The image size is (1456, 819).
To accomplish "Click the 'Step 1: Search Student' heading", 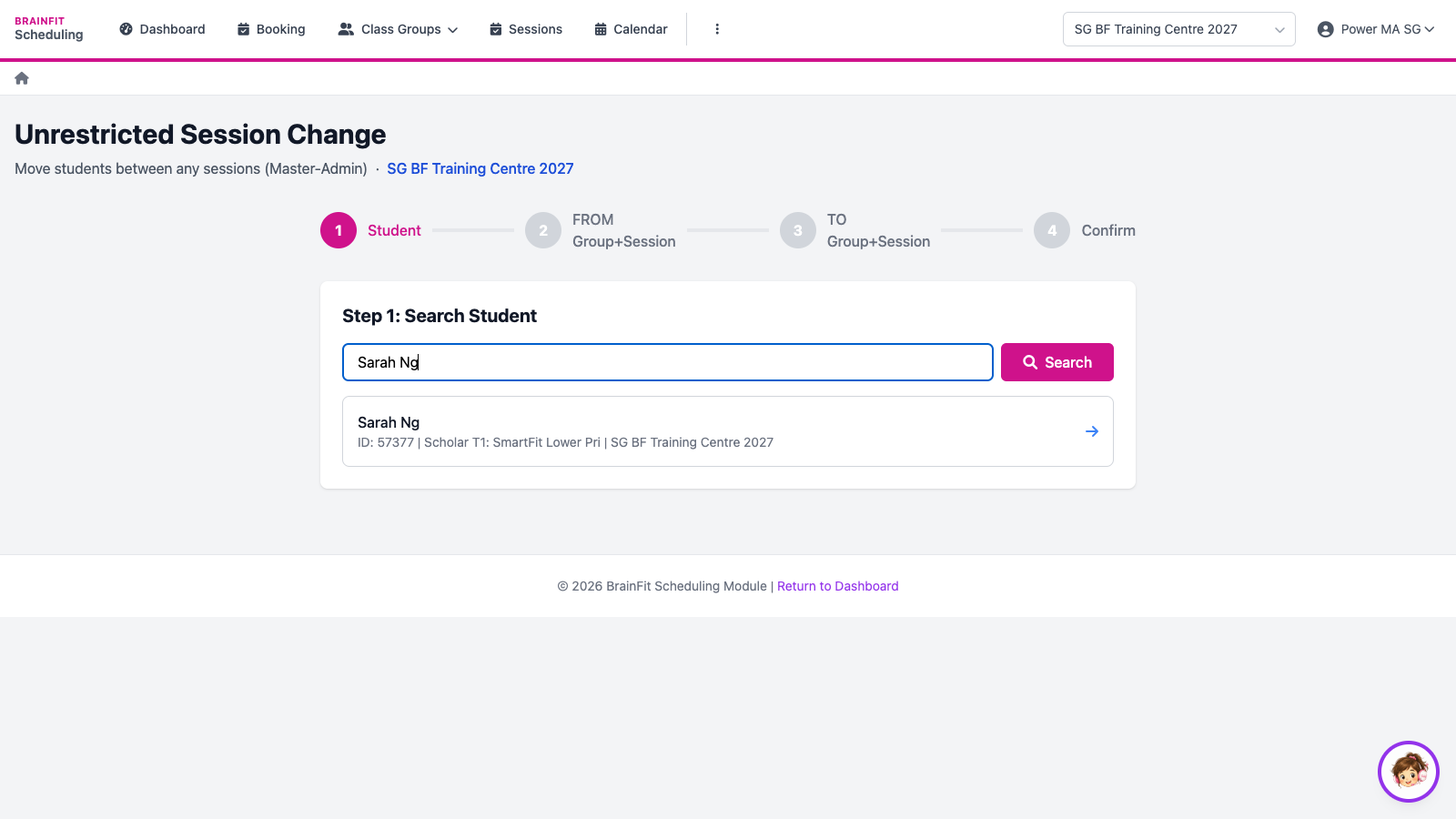I will 440,316.
